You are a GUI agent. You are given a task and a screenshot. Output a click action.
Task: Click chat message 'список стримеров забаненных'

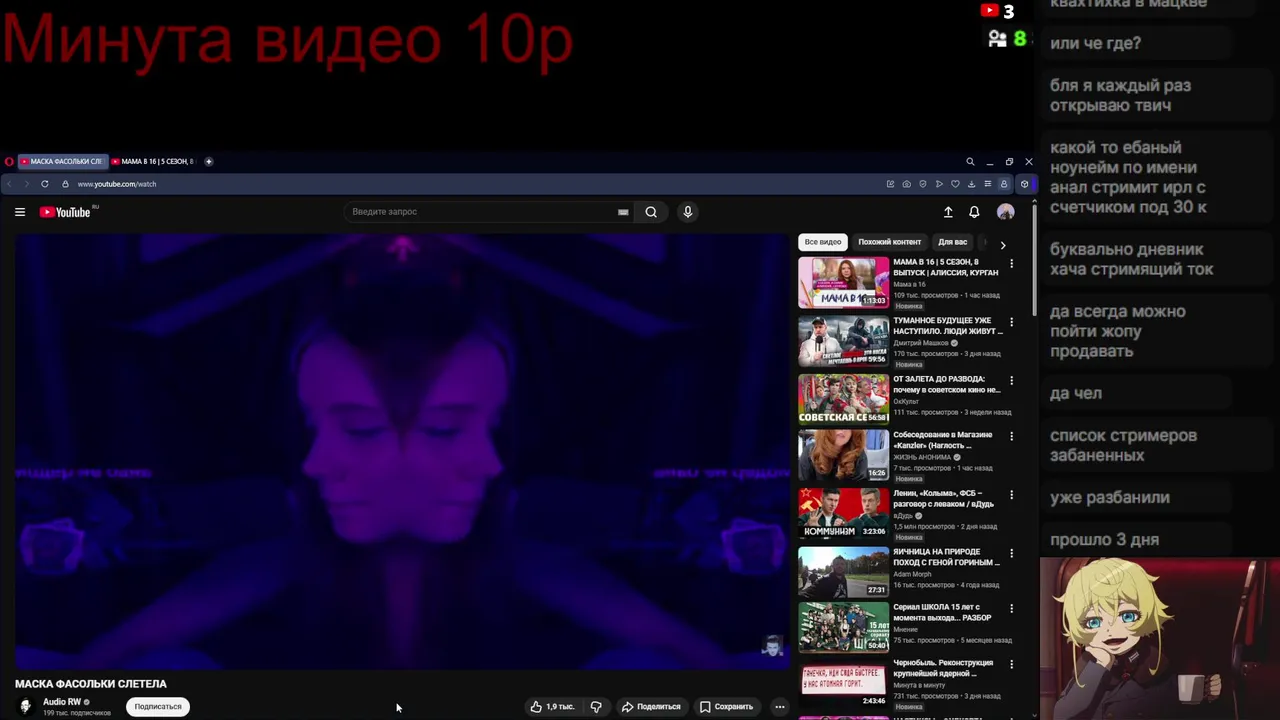(1123, 445)
